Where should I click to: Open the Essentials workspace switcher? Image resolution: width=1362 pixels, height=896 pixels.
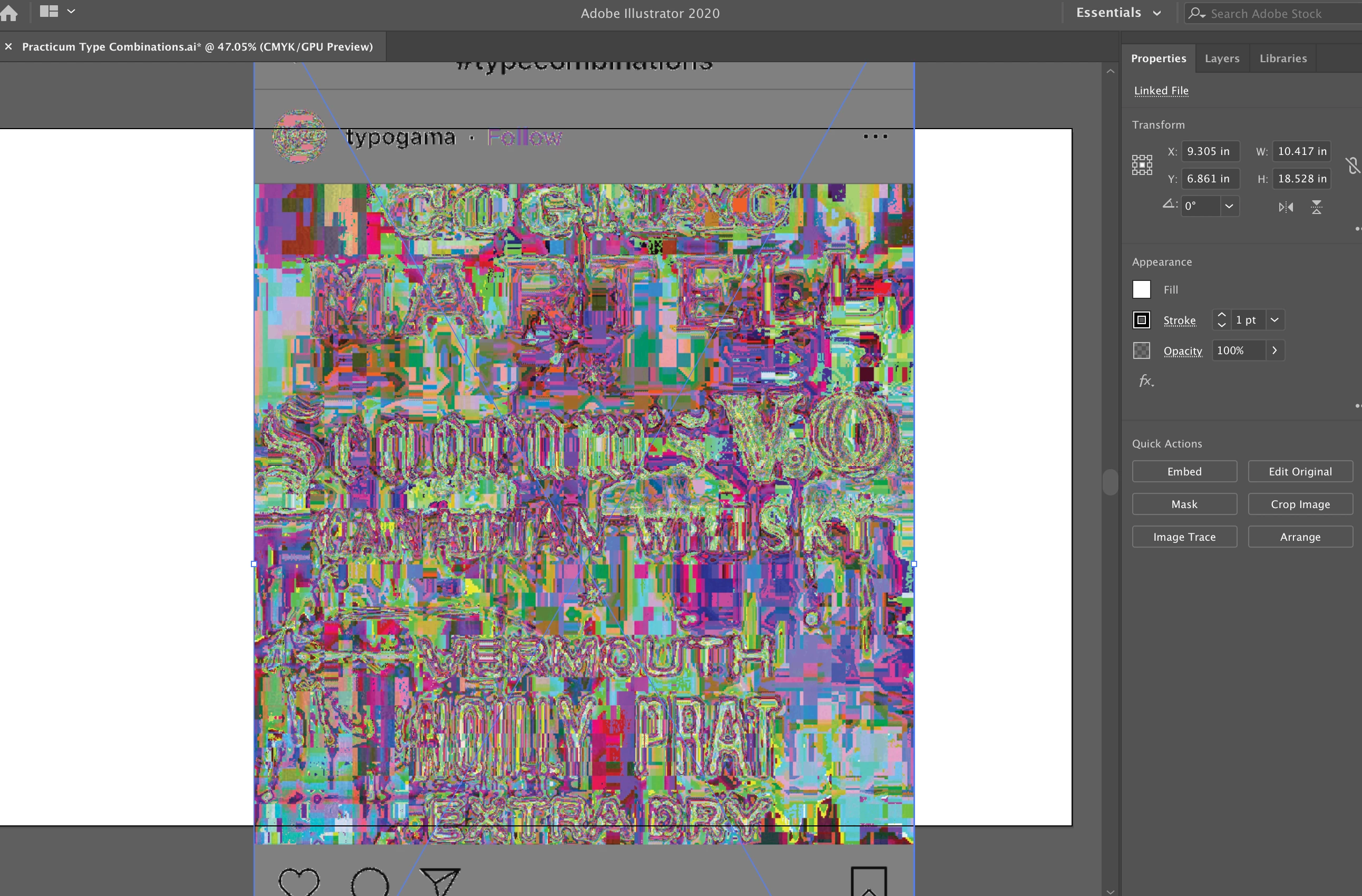(x=1119, y=13)
